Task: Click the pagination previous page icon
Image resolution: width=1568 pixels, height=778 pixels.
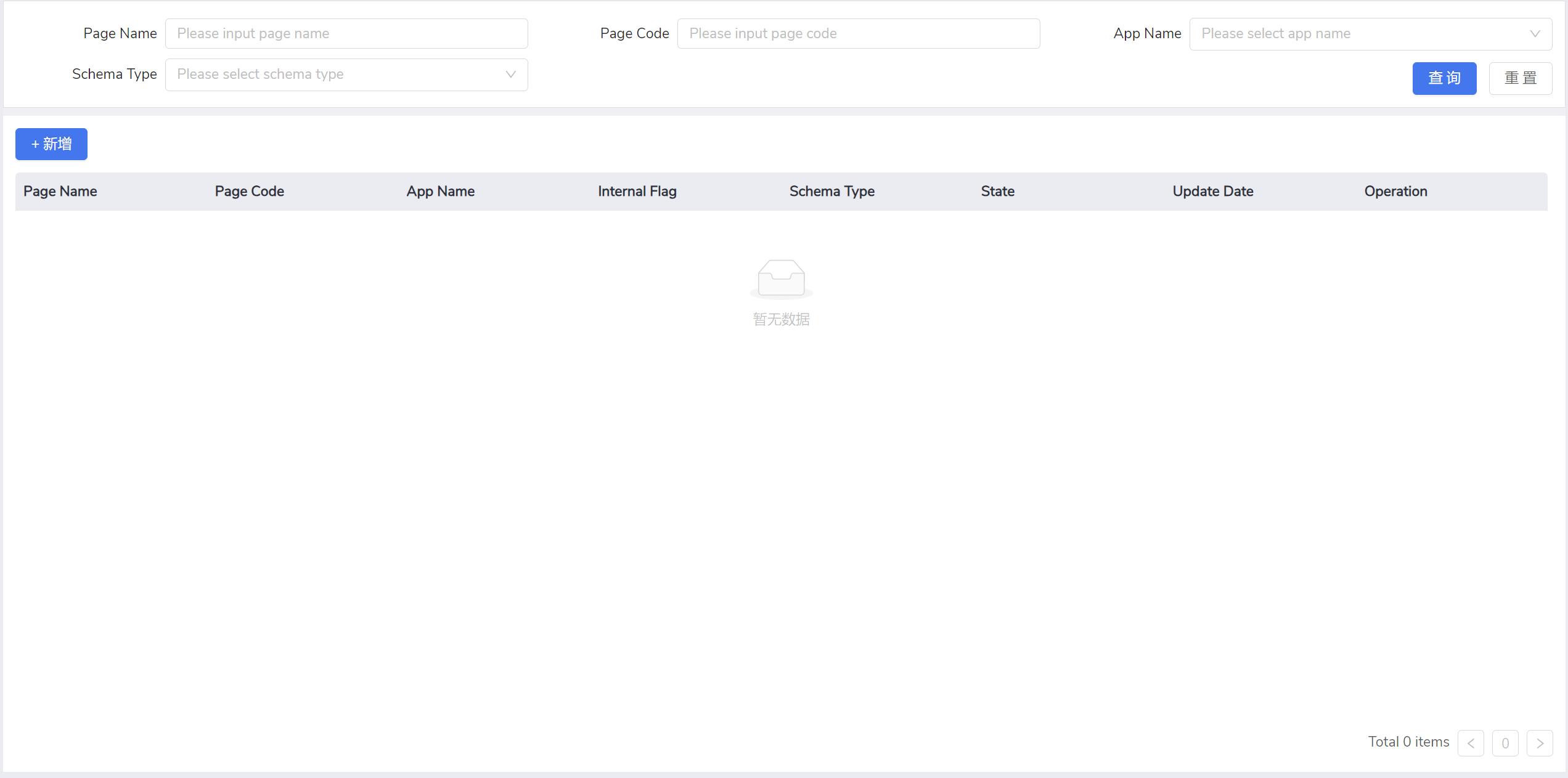Action: point(1471,742)
